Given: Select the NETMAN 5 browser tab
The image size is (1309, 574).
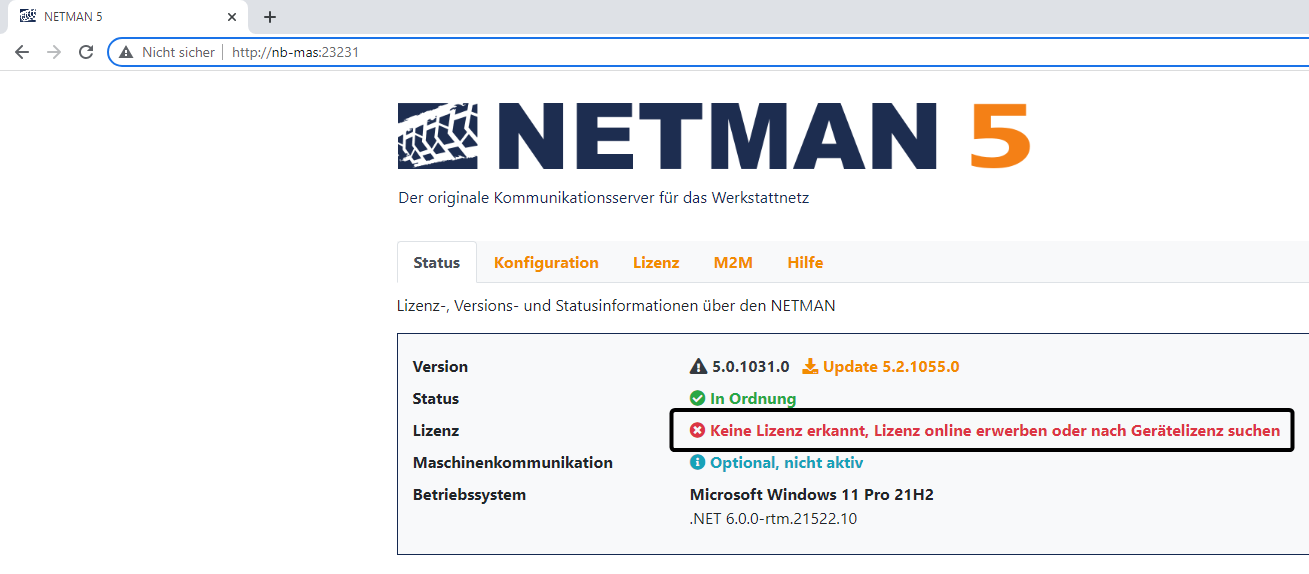Looking at the screenshot, I should point(128,17).
